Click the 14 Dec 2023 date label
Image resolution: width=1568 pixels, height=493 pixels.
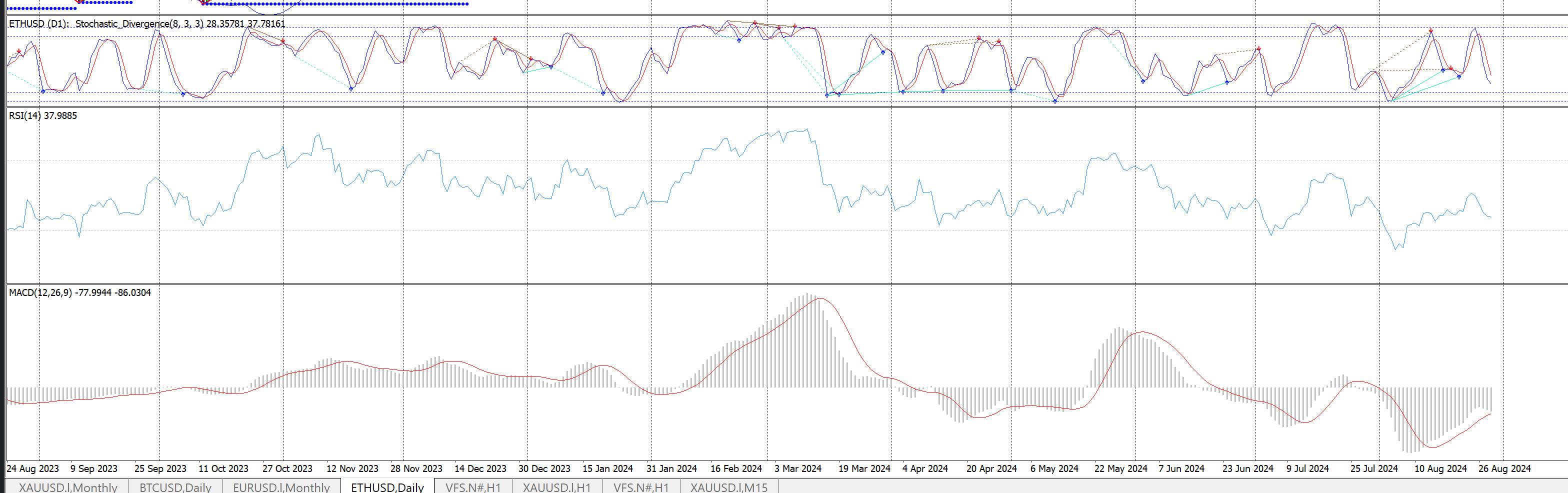click(x=480, y=468)
